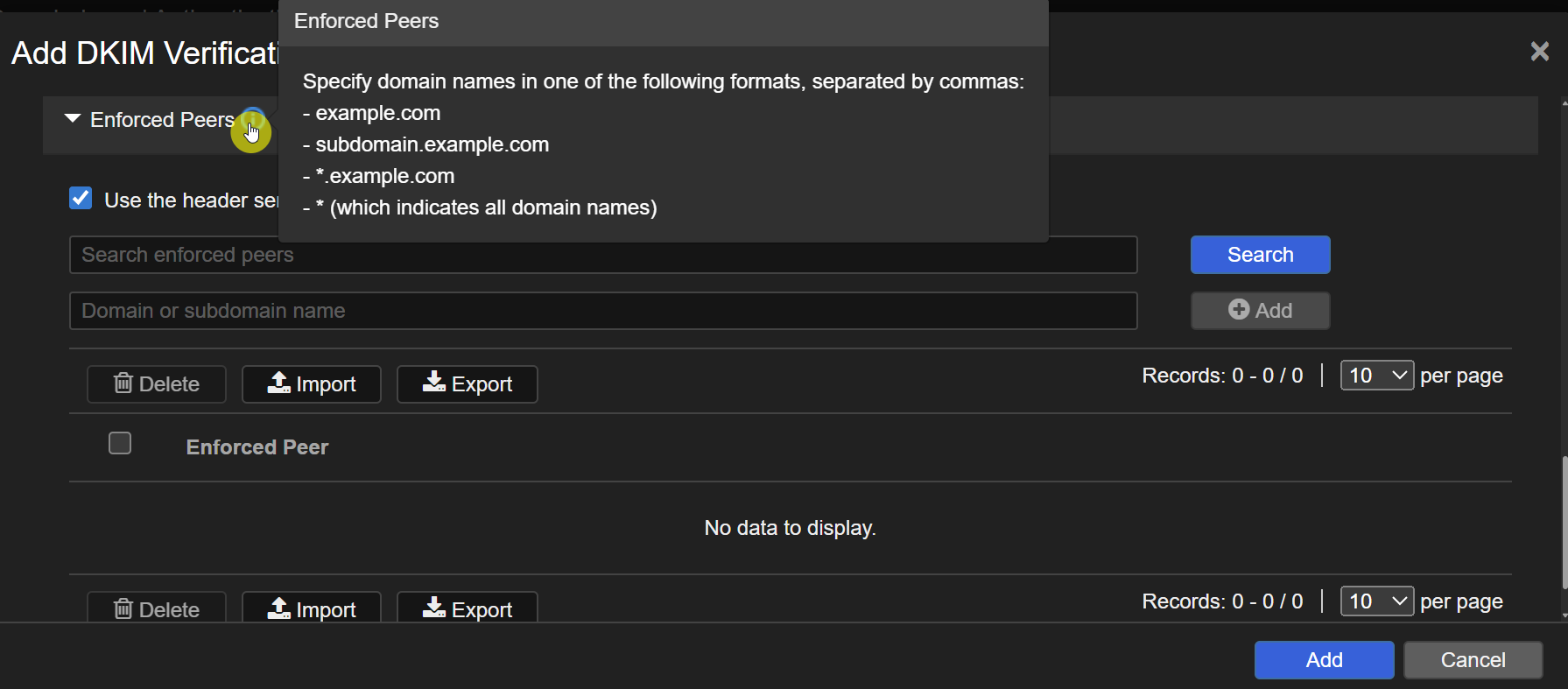This screenshot has width=1568, height=689.
Task: Click the top Delete trash button
Action: click(x=157, y=384)
